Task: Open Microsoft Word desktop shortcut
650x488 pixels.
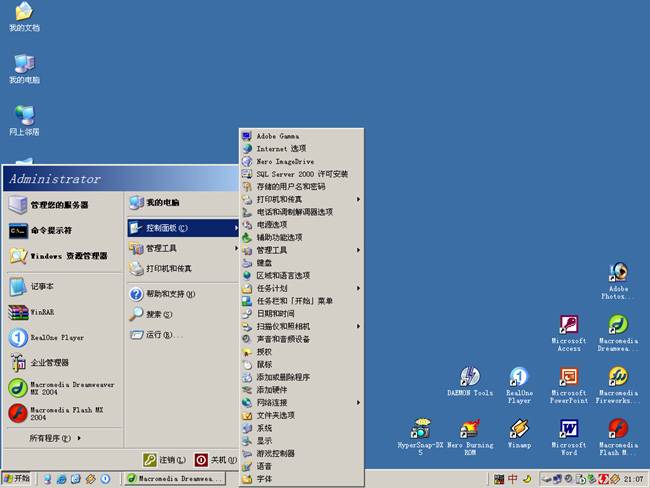Action: [568, 428]
